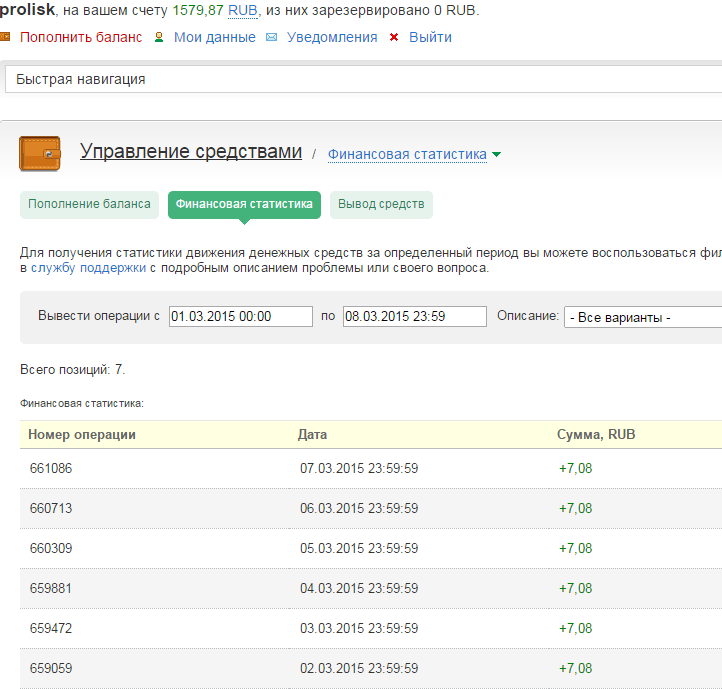
Task: Click the prolisk username text
Action: [x=28, y=10]
